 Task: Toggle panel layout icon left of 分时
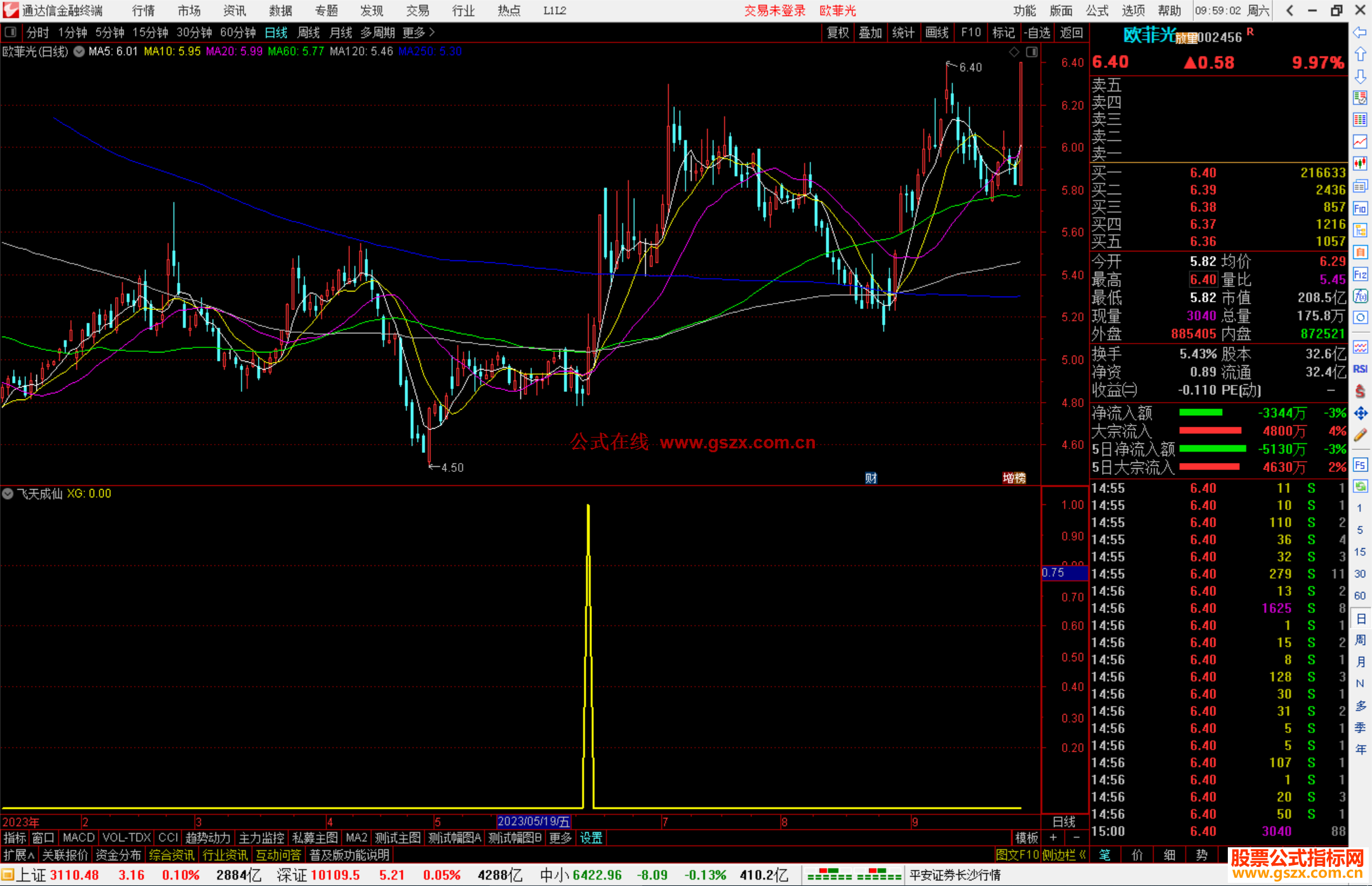(x=11, y=32)
